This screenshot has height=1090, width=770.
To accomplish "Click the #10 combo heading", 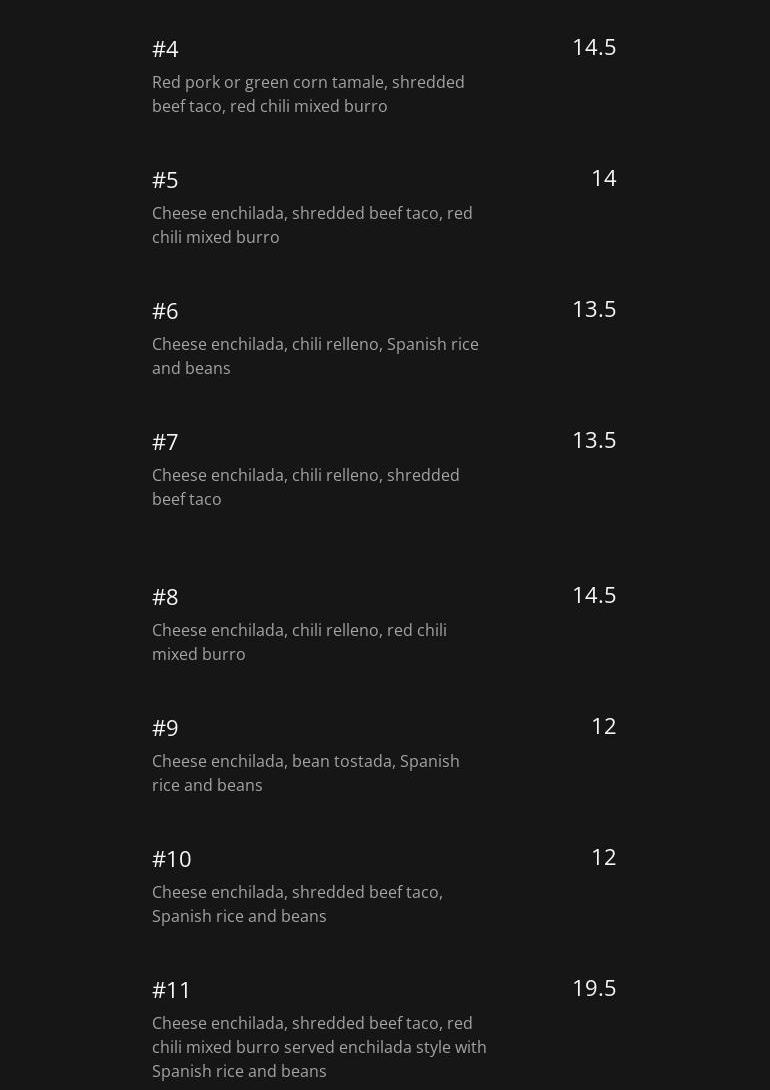I will (171, 859).
